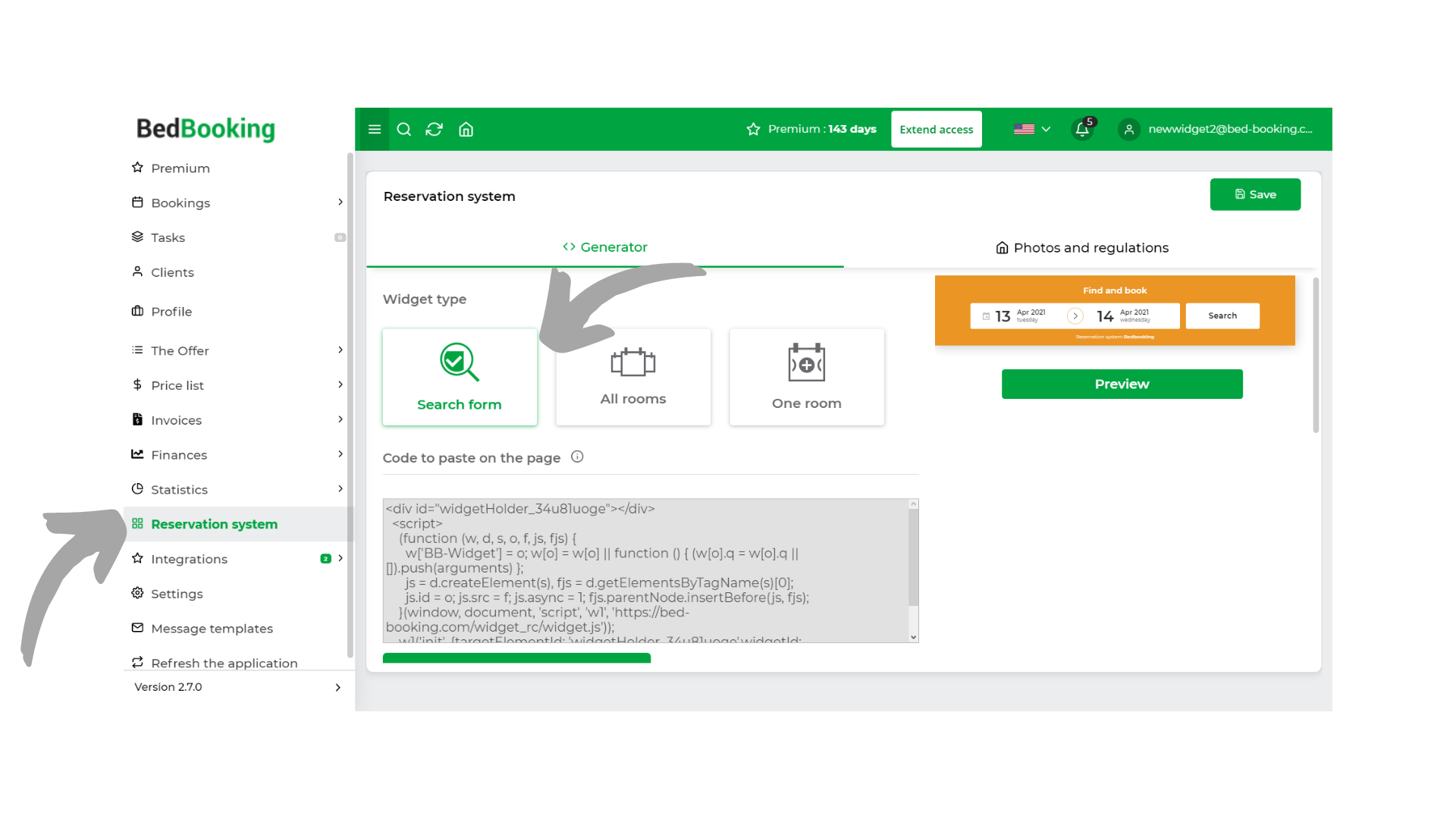Open the notifications bell icon

tap(1082, 130)
